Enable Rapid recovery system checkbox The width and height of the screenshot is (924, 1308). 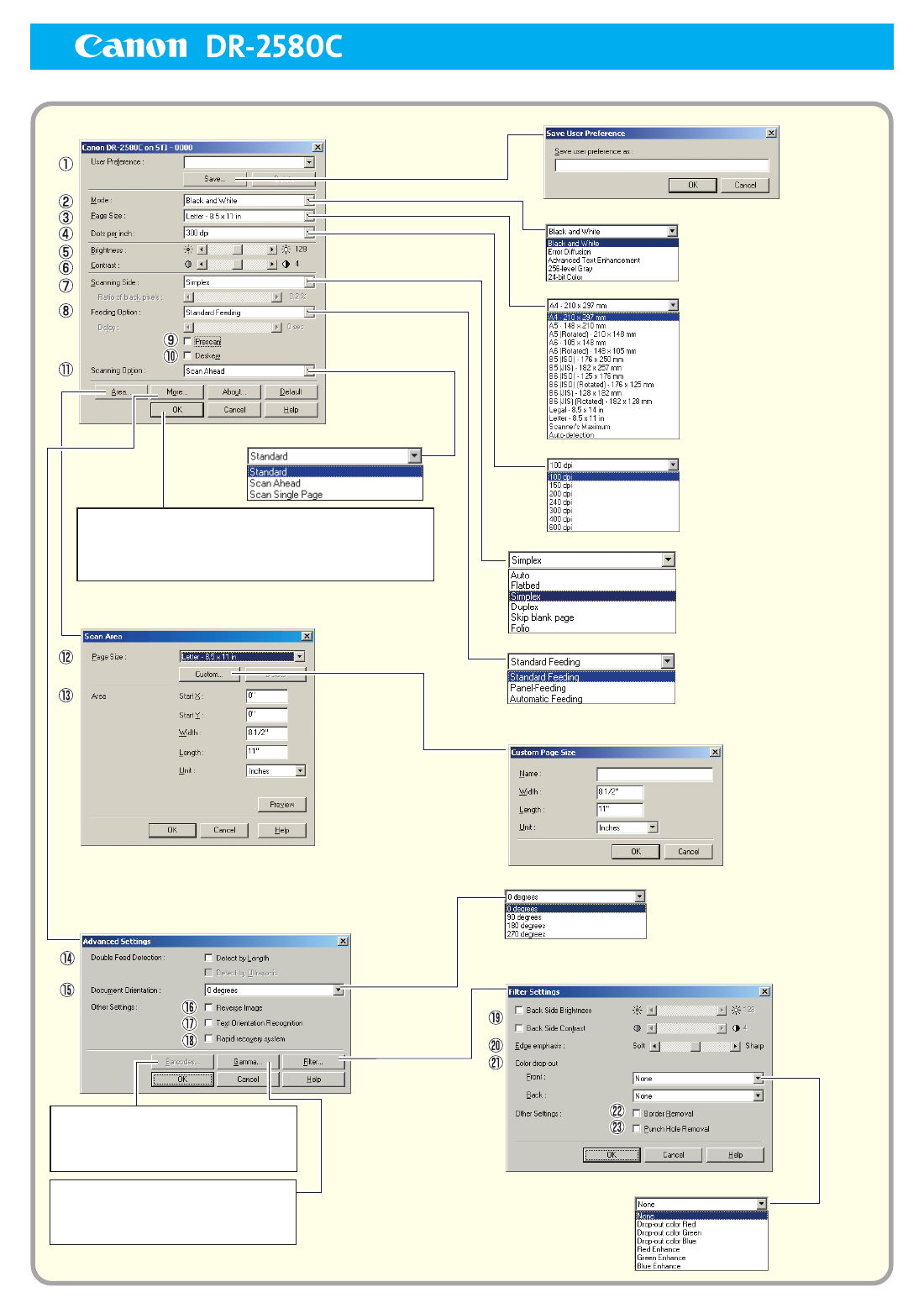(x=208, y=1038)
